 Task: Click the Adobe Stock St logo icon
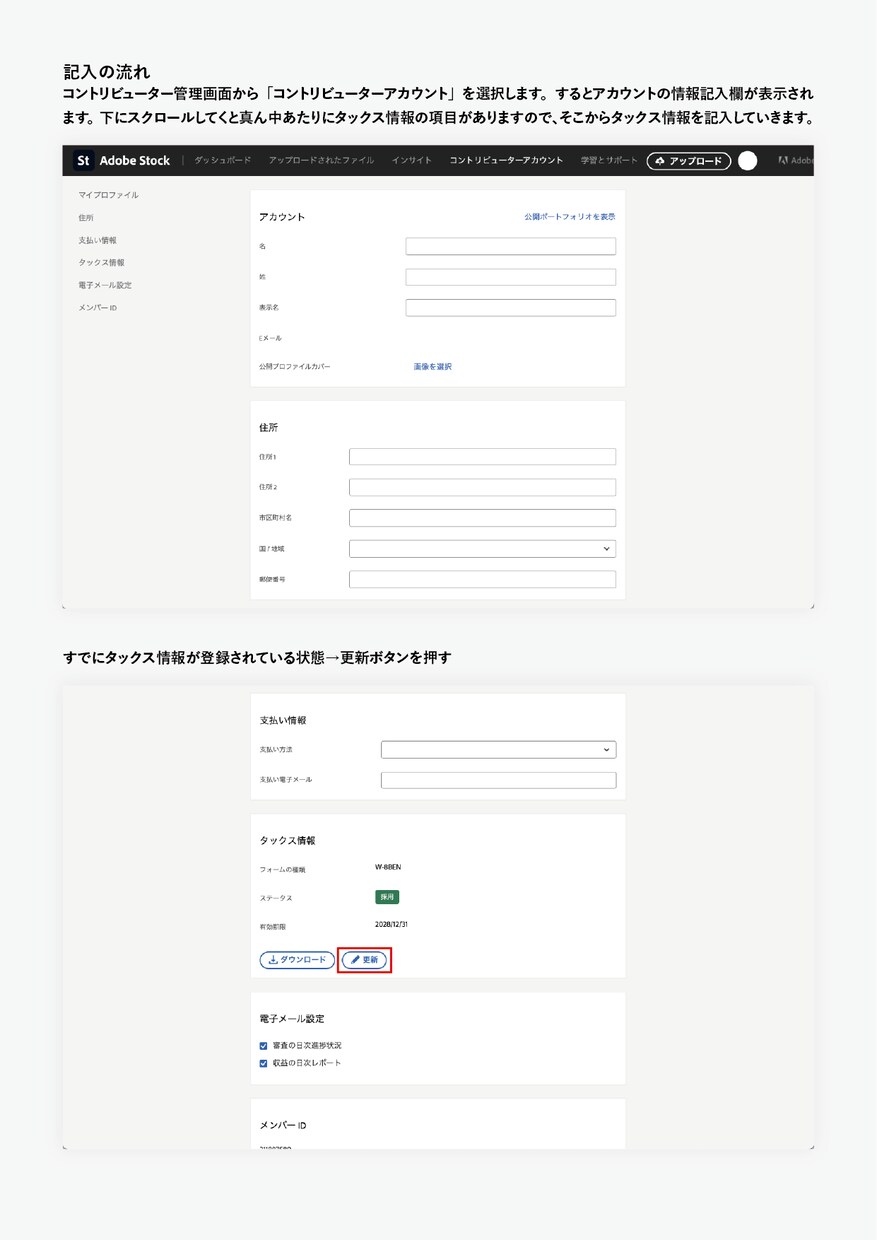click(x=84, y=161)
